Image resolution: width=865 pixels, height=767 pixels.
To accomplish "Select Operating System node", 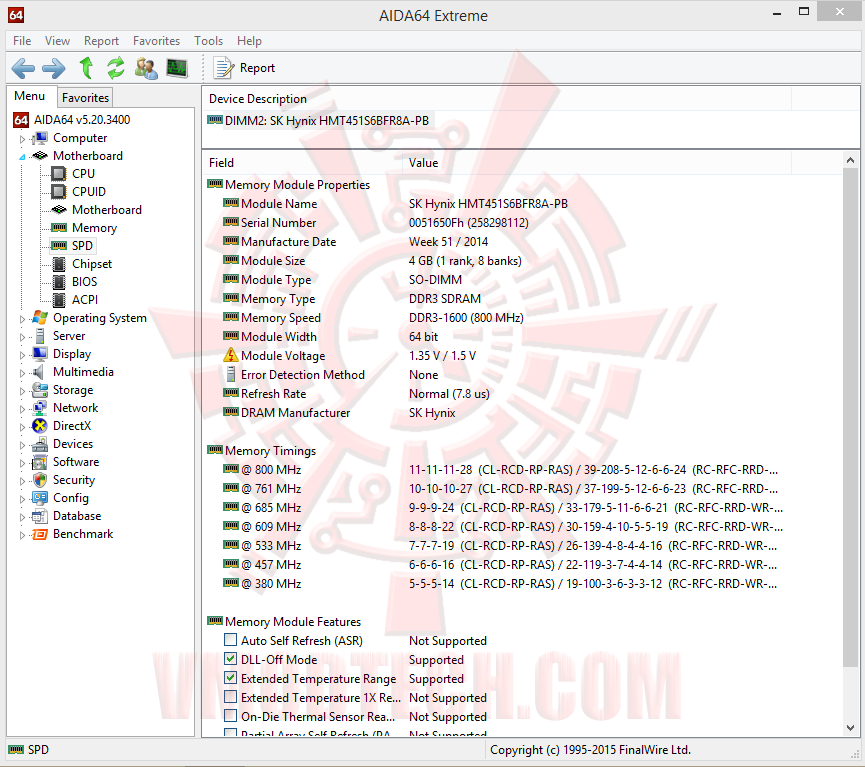I will coord(100,318).
